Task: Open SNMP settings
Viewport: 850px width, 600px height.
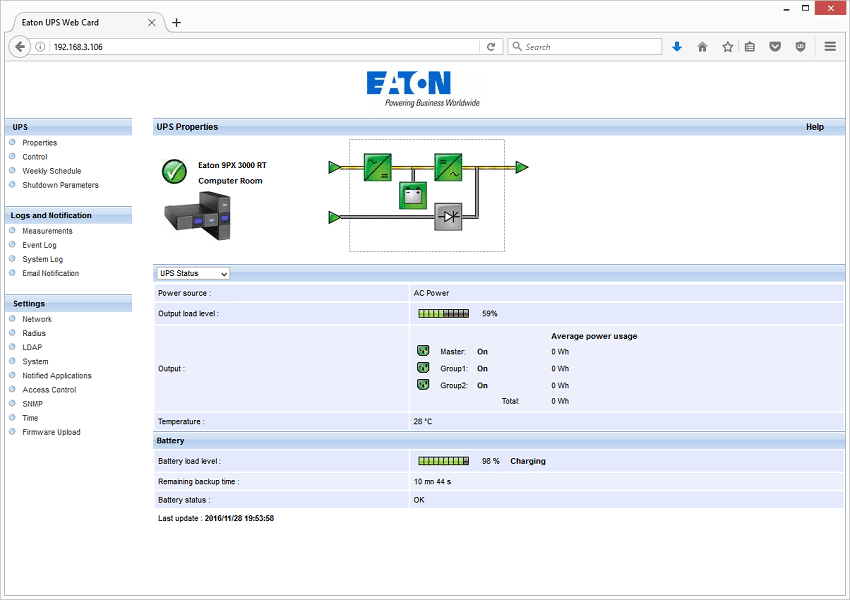Action: coord(33,404)
